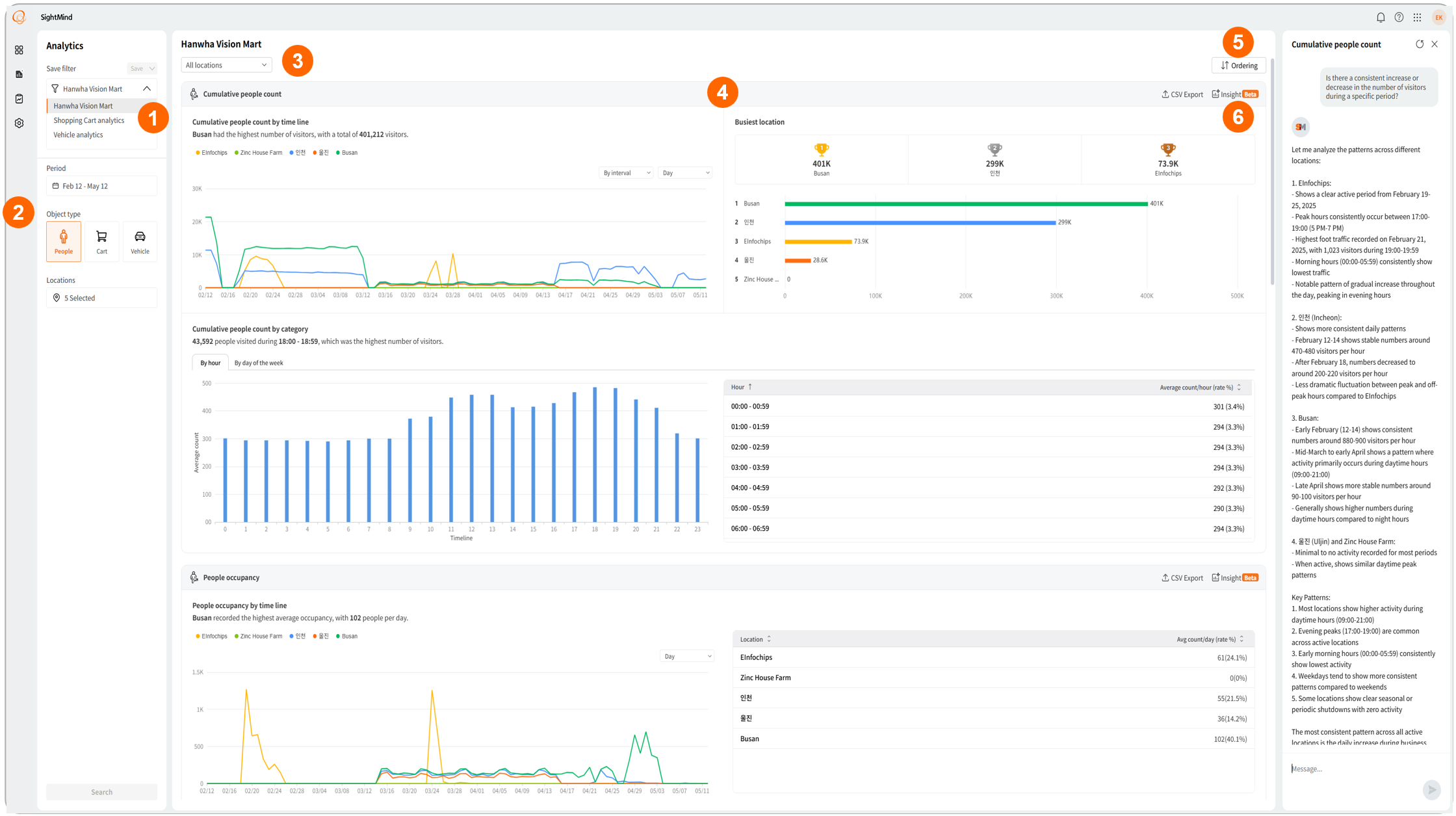The image size is (1456, 816).
Task: Open the settings gear icon in sidebar
Action: click(x=19, y=123)
